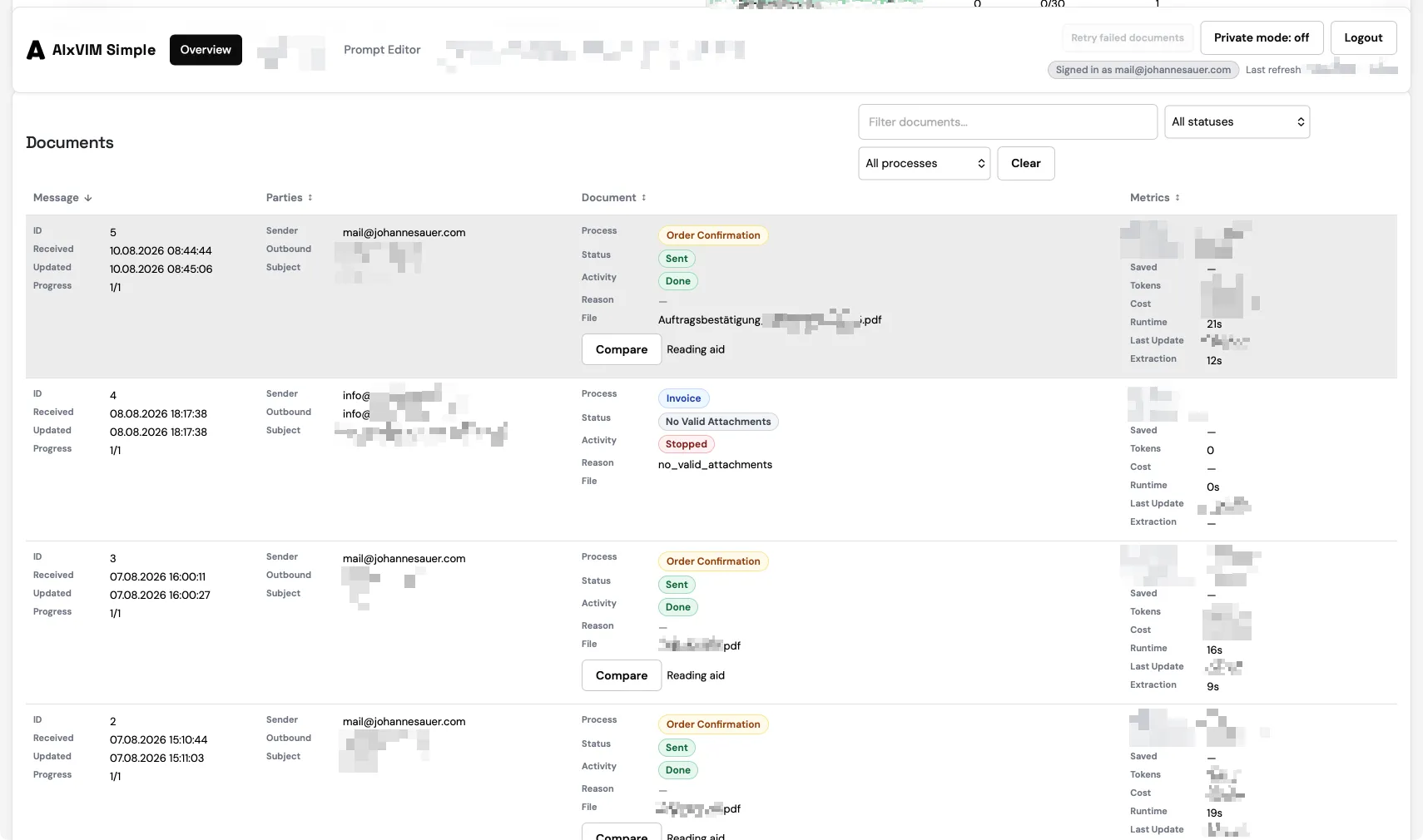This screenshot has height=840, width=1423.
Task: Click received time 08.08.2026 18:17:38
Action: [x=158, y=414]
